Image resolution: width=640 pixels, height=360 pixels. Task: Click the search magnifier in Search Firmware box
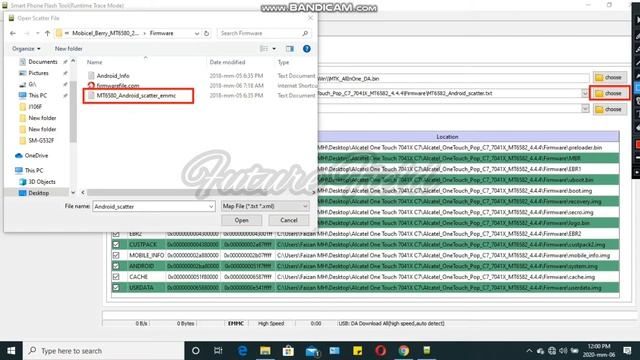pos(305,33)
